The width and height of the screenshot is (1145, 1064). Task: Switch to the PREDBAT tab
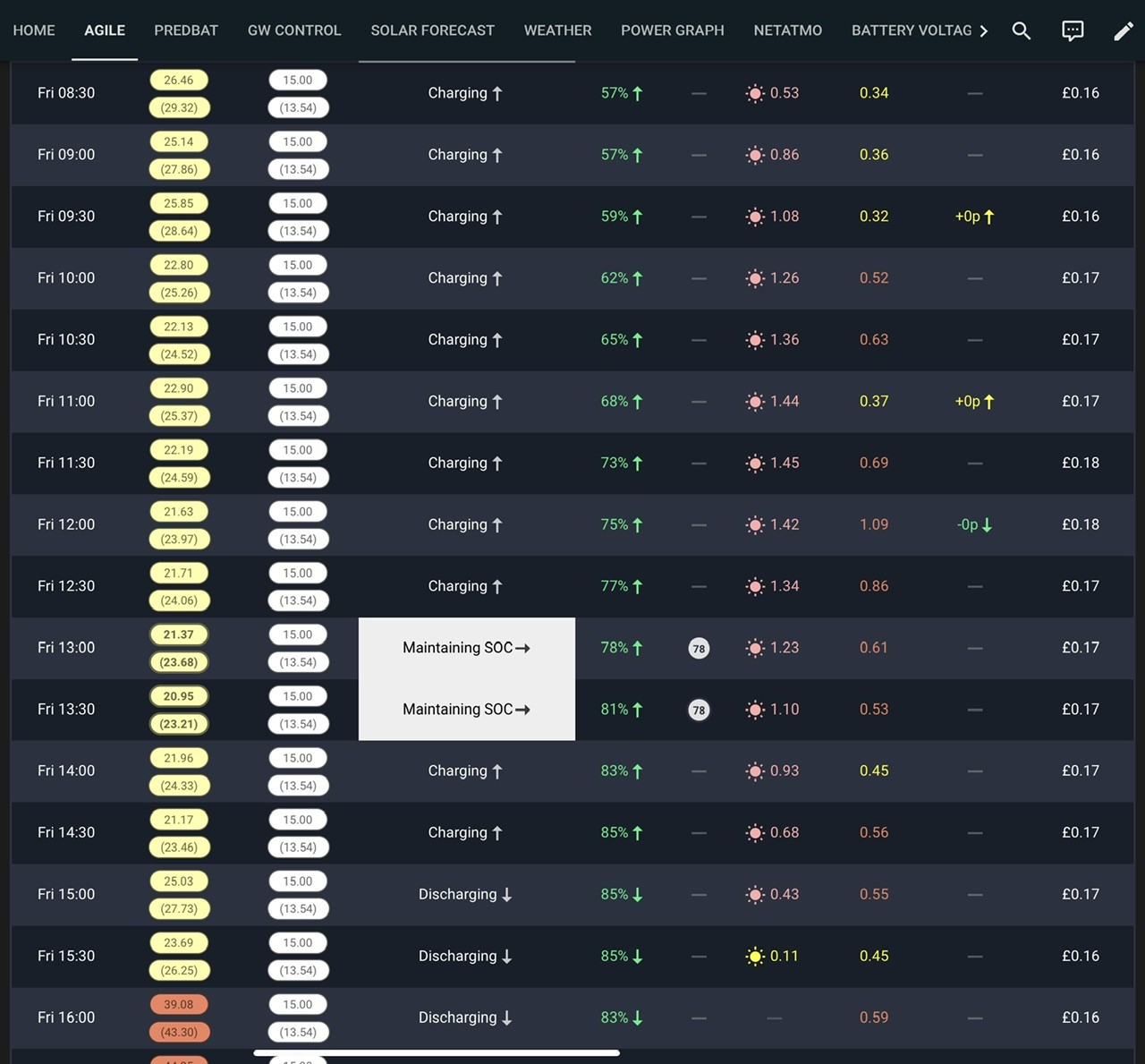pyautogui.click(x=186, y=30)
